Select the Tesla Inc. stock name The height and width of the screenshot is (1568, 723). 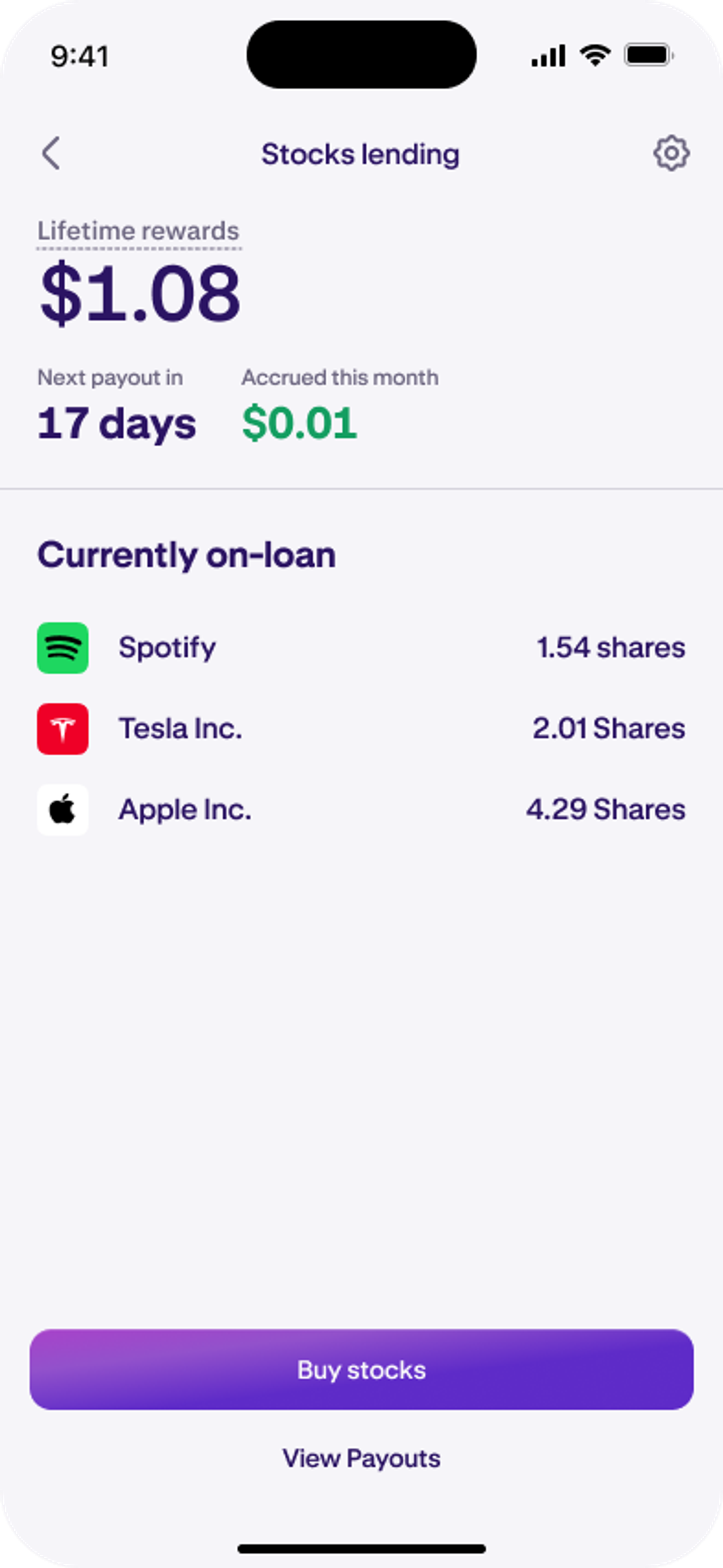[x=180, y=728]
